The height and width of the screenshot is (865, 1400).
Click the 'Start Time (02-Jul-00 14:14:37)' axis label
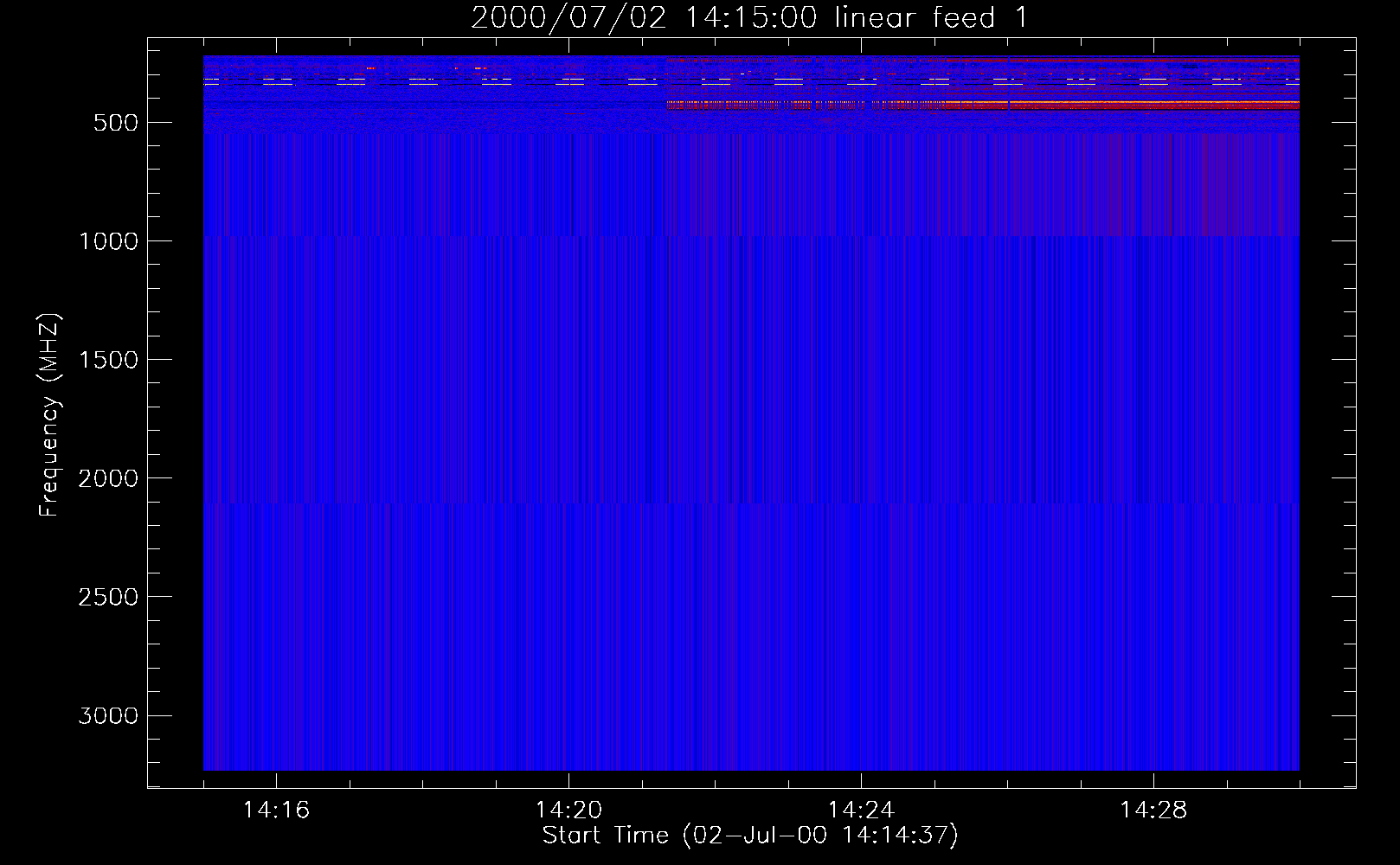coord(749,836)
